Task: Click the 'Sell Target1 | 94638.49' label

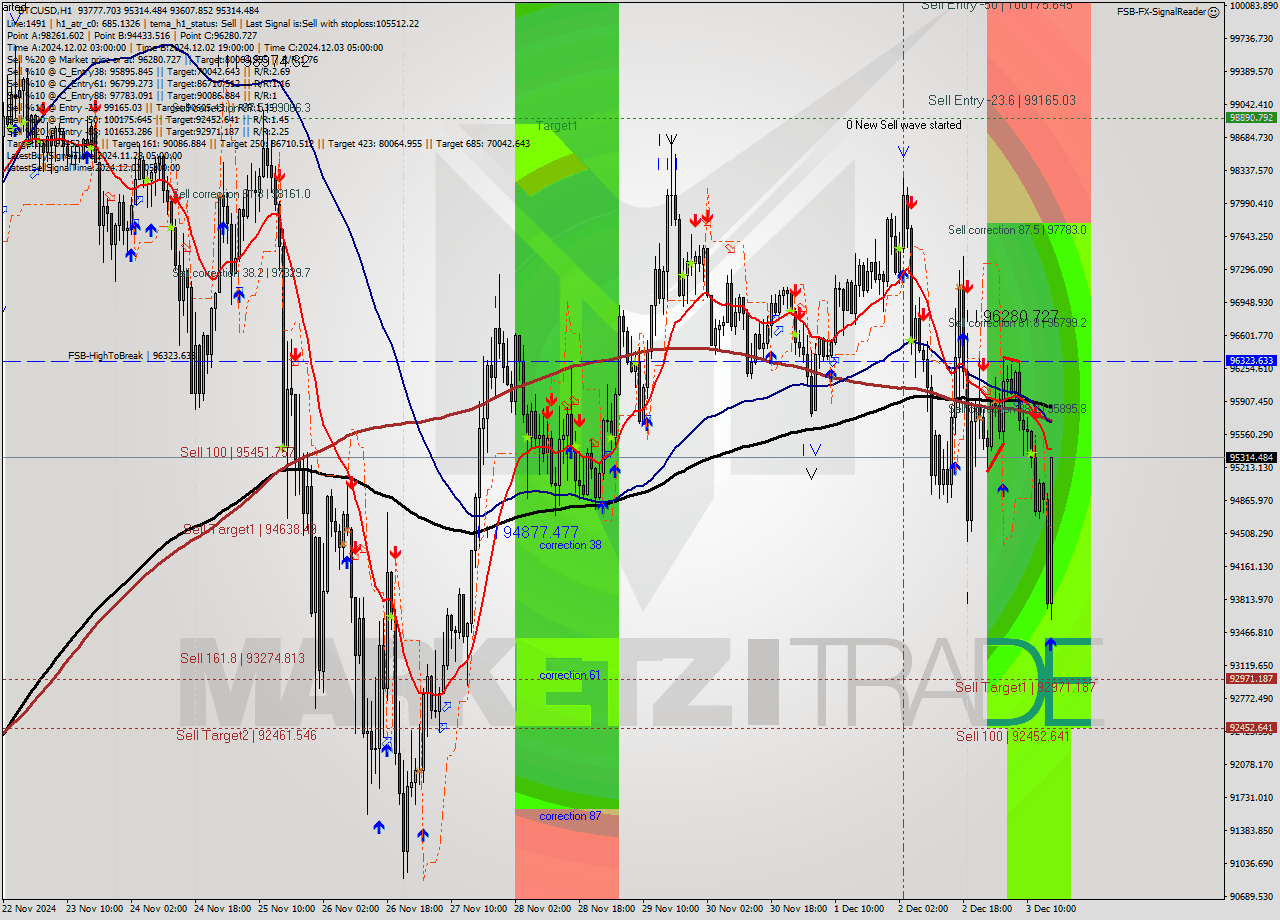Action: coord(250,529)
